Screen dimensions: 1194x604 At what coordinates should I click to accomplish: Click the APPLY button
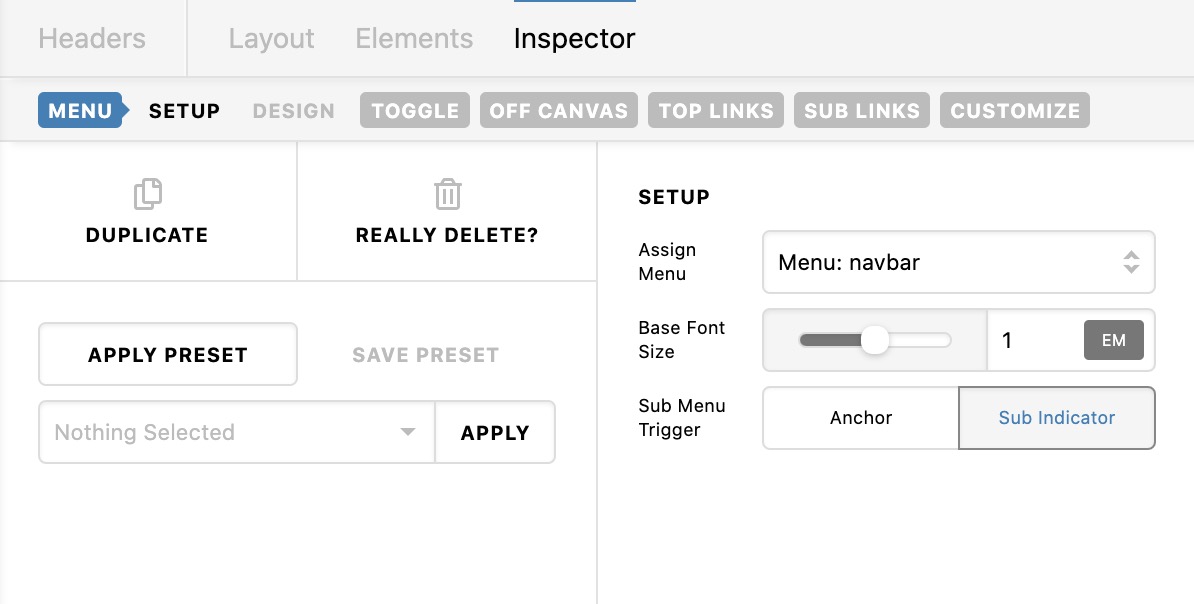click(495, 432)
